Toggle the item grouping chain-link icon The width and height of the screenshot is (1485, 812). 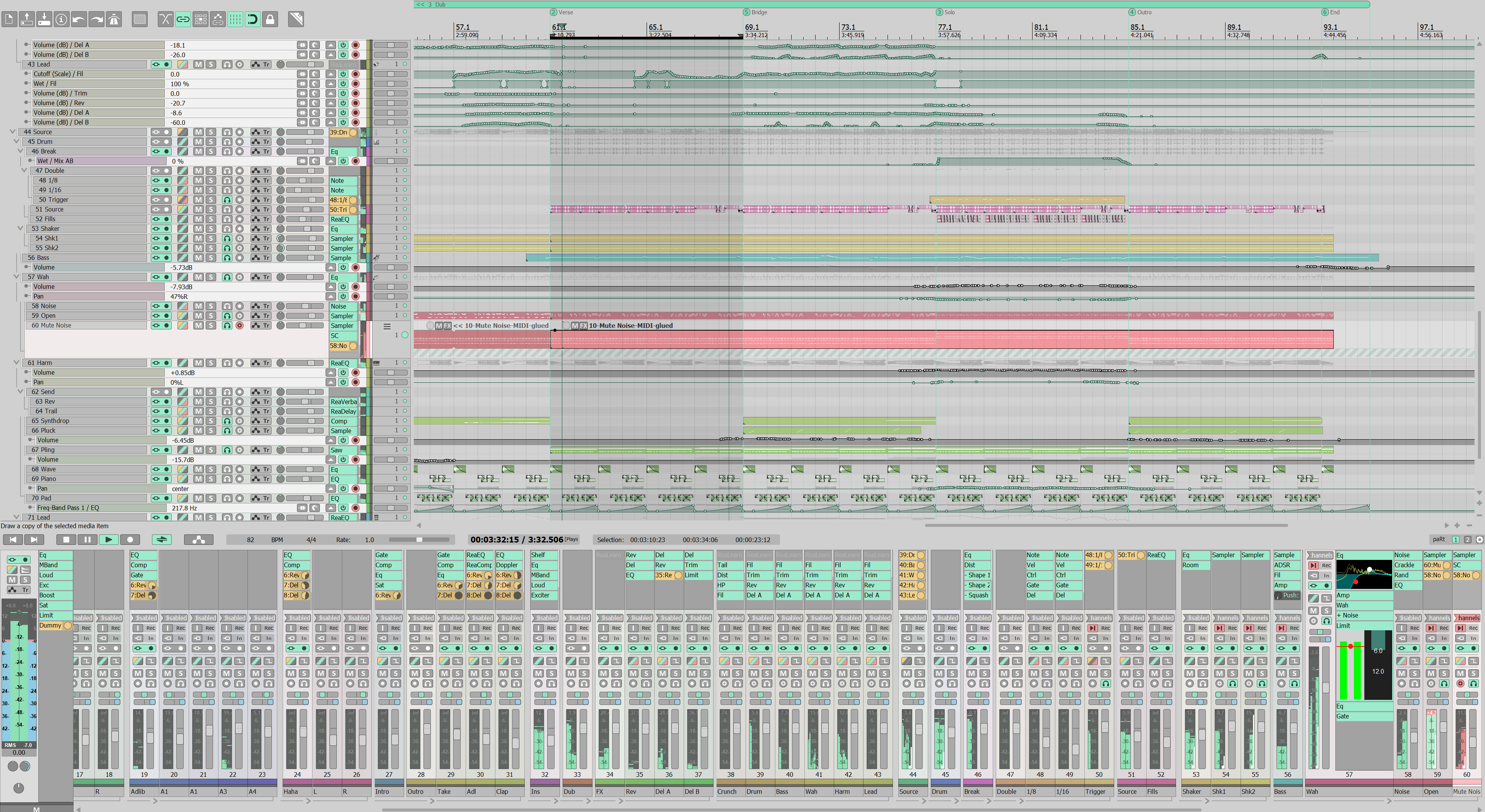183,20
